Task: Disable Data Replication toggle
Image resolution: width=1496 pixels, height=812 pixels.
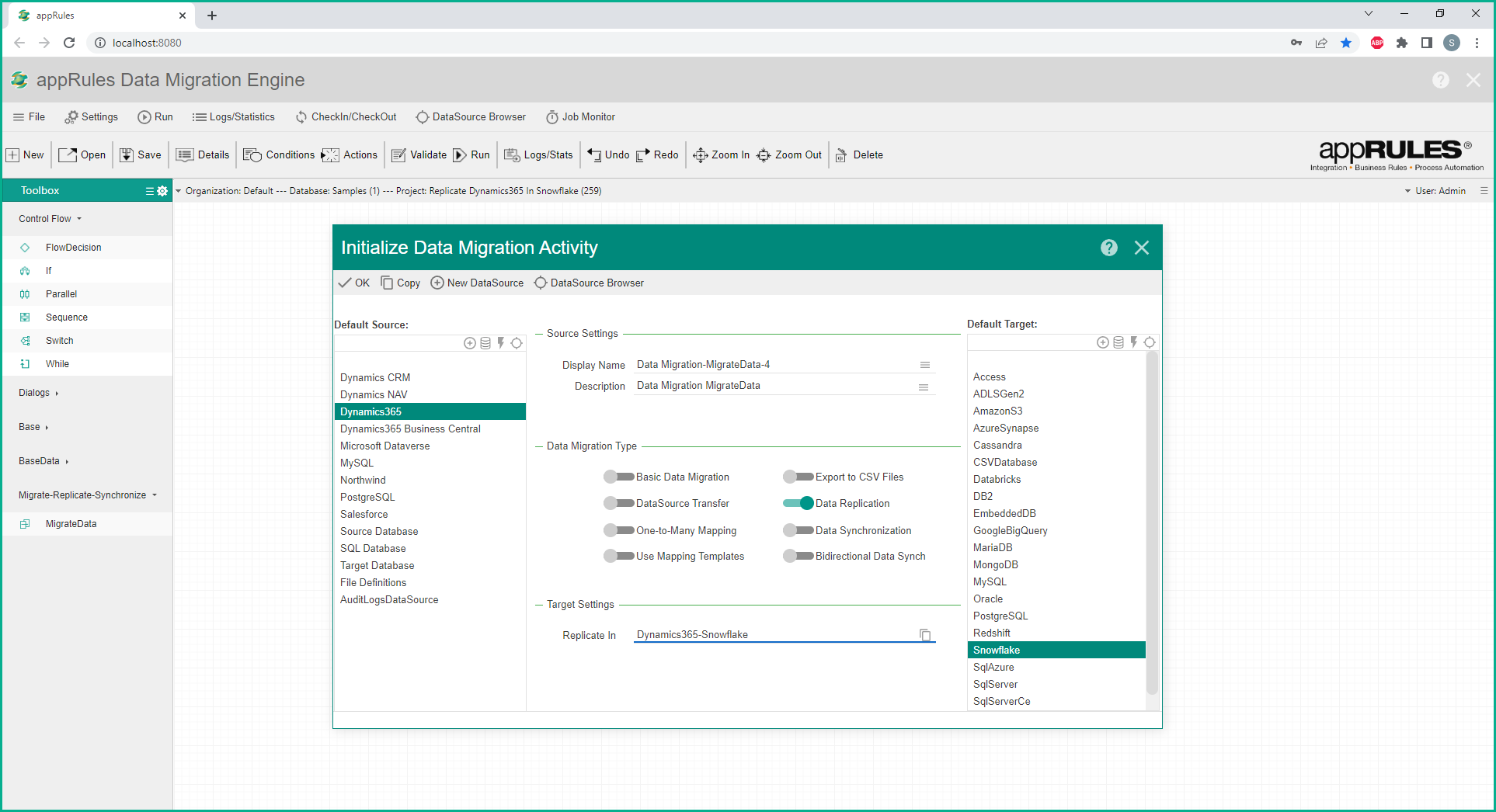Action: [x=798, y=503]
